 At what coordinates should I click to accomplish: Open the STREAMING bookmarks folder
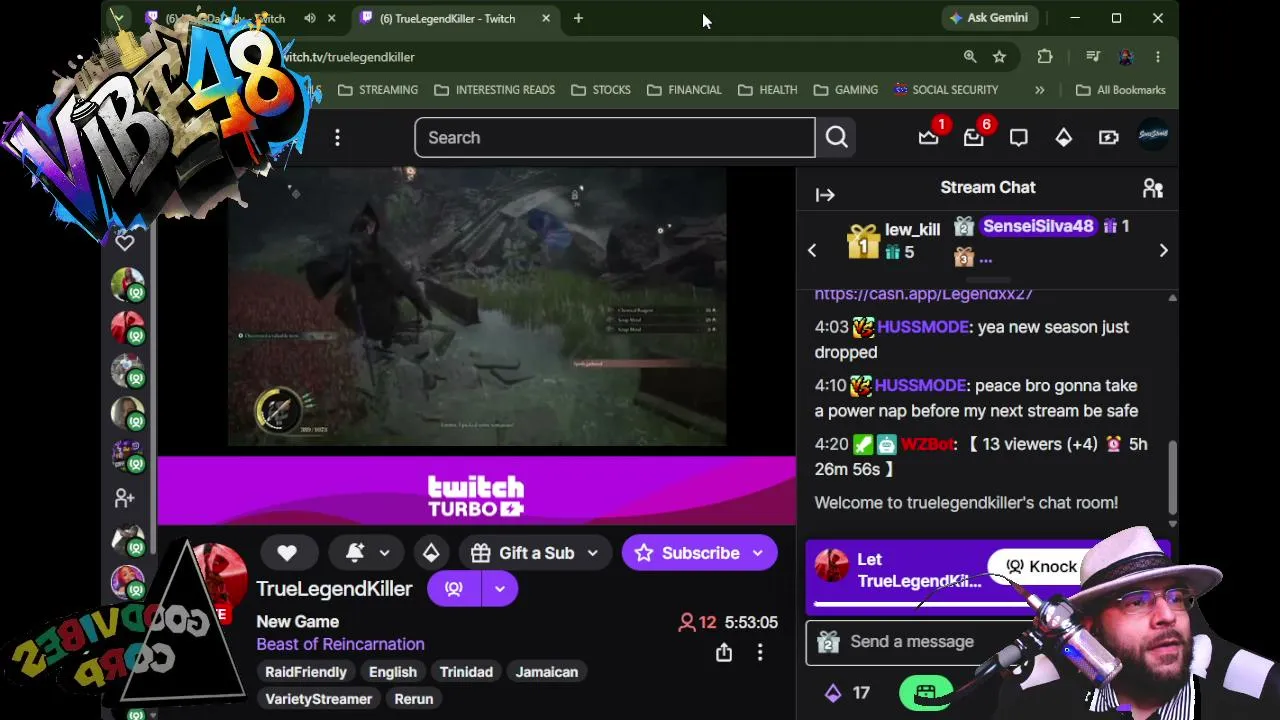[378, 90]
